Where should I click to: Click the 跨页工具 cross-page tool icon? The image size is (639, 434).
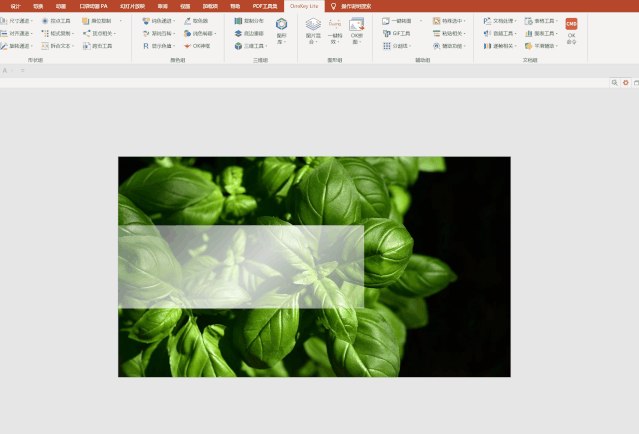coord(86,46)
